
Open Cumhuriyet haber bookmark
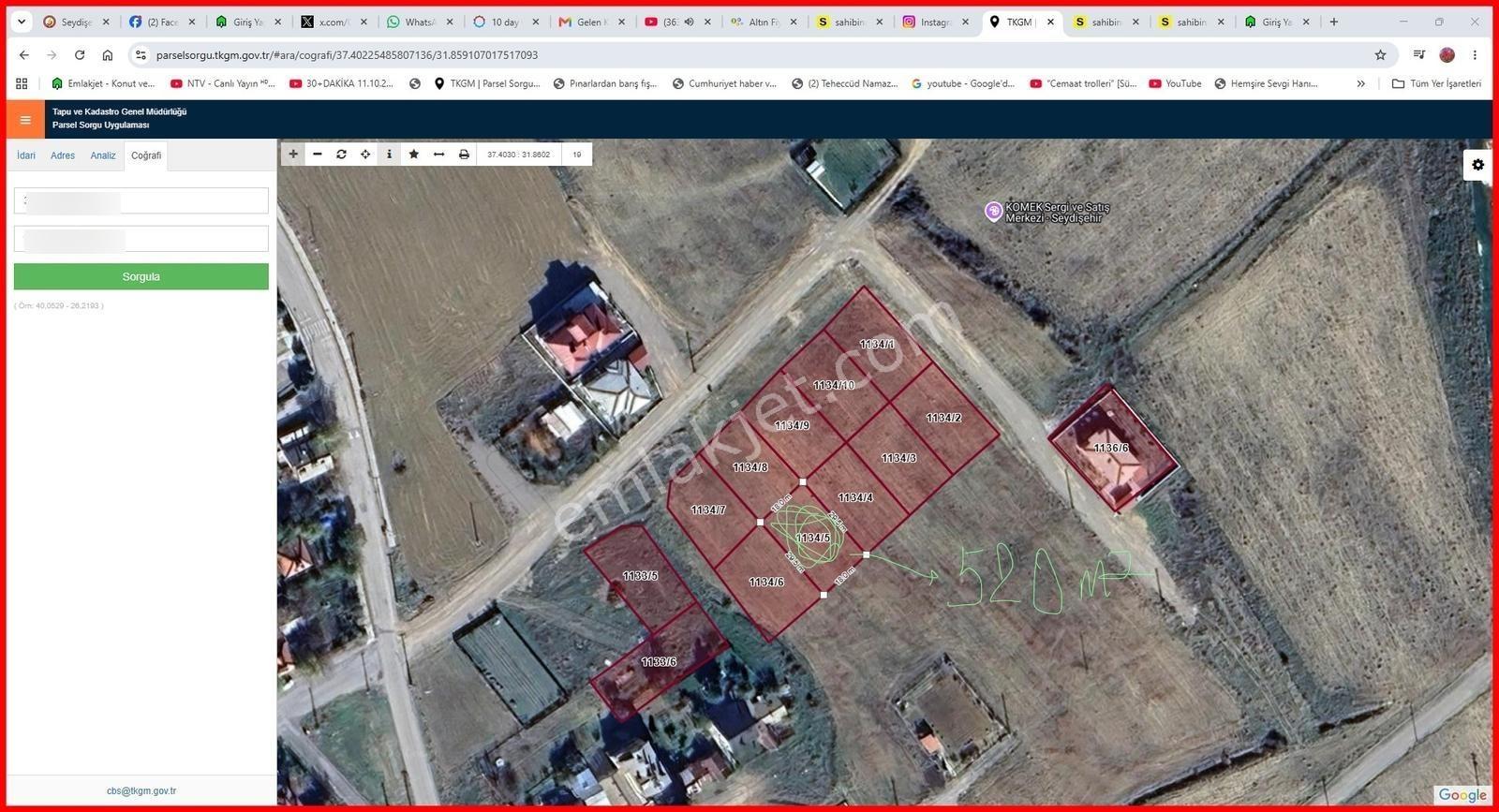pyautogui.click(x=724, y=83)
